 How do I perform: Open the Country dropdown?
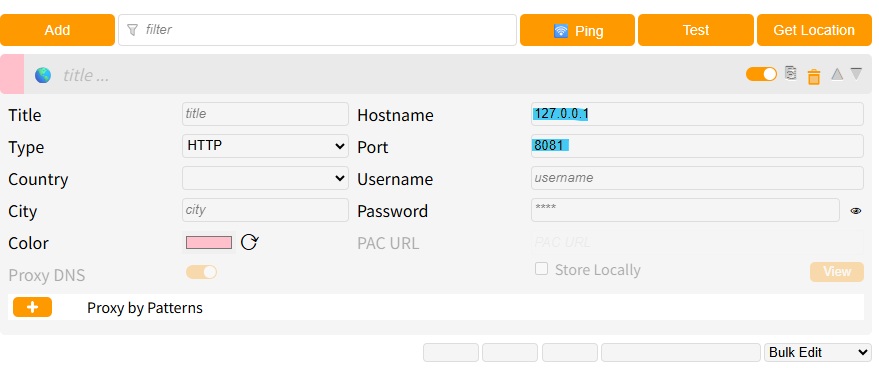(265, 178)
